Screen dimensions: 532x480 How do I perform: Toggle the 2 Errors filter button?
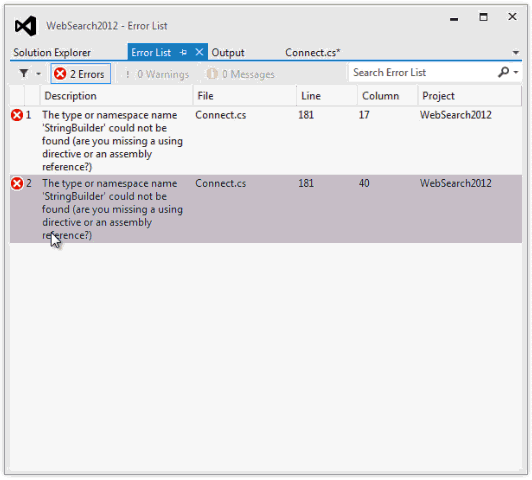pyautogui.click(x=81, y=74)
